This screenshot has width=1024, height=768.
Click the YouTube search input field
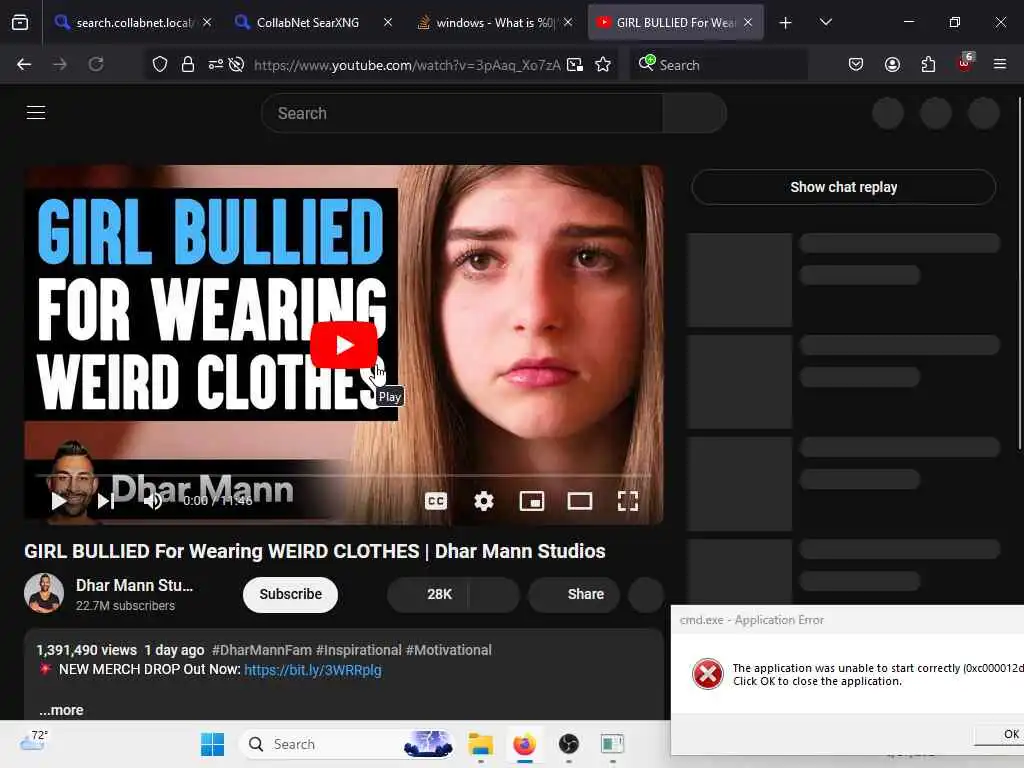click(462, 113)
